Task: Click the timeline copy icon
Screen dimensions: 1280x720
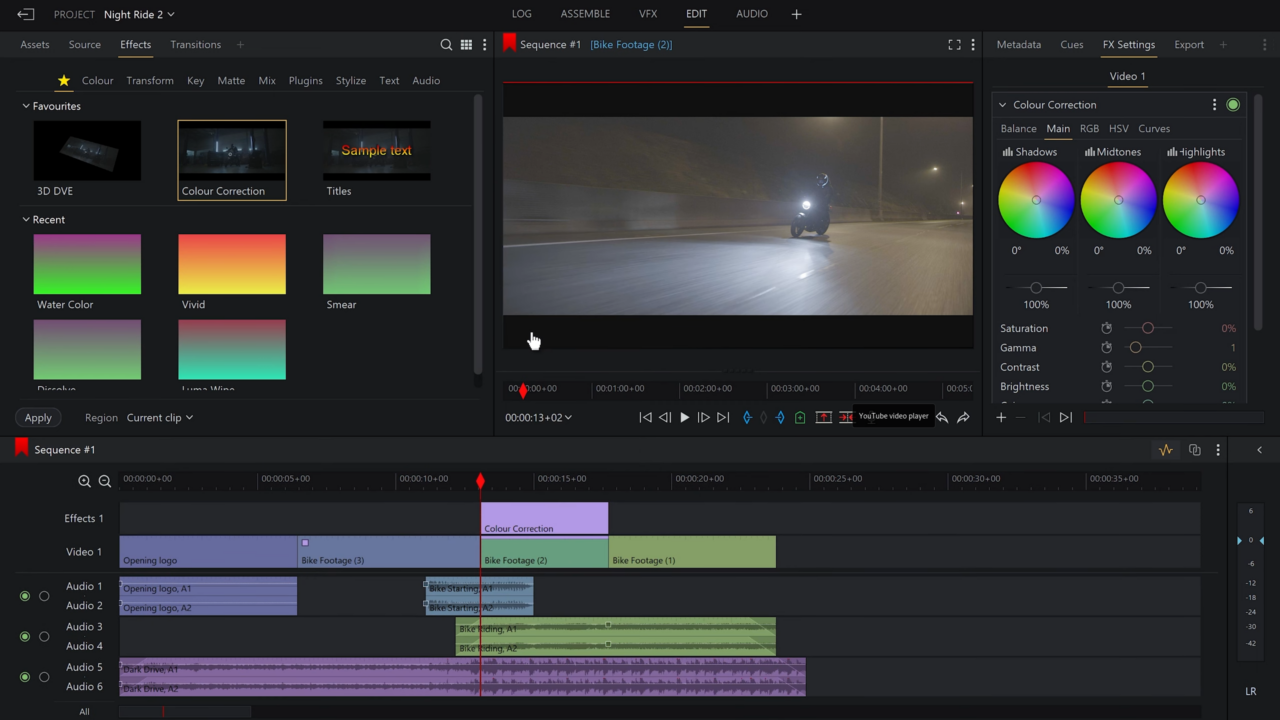Action: point(1194,450)
